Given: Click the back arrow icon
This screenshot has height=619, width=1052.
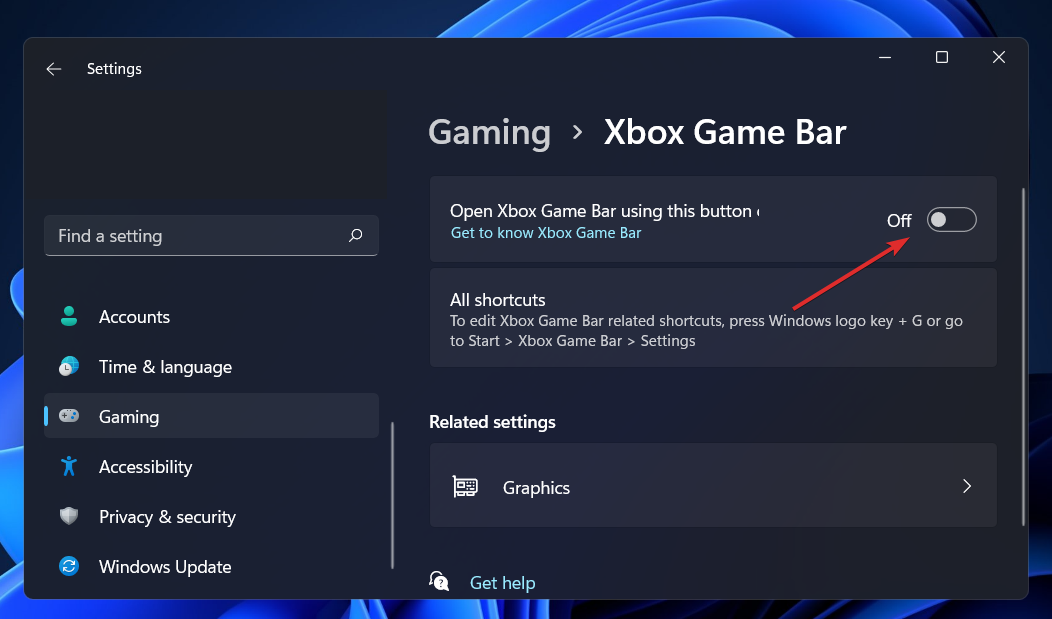Looking at the screenshot, I should pyautogui.click(x=54, y=69).
